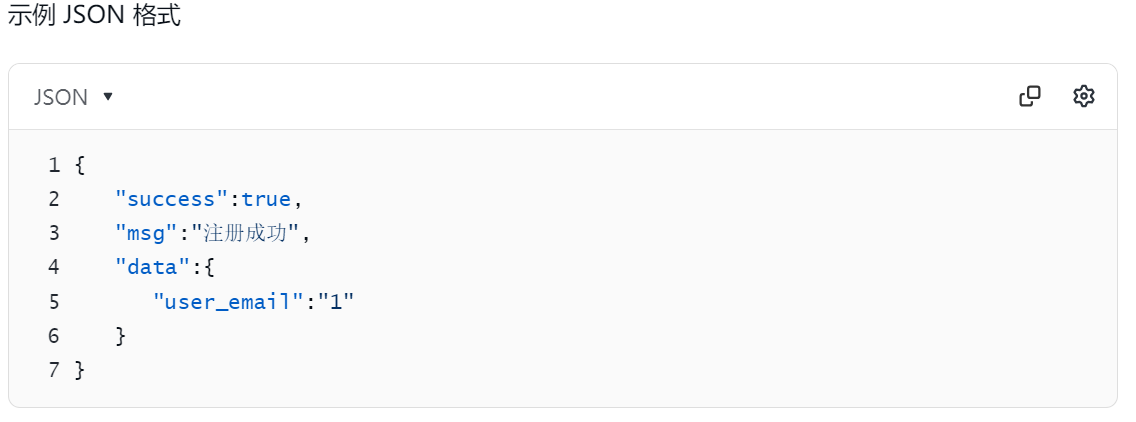Click the "user_email" key
The height and width of the screenshot is (422, 1136).
[x=227, y=301]
